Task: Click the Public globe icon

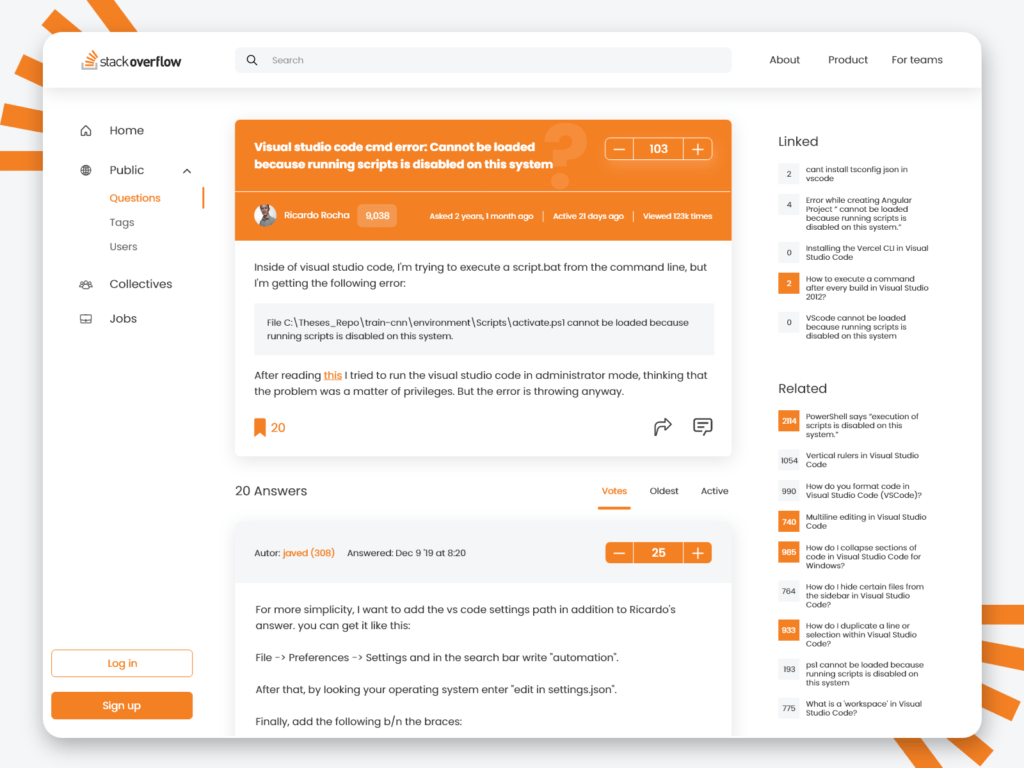Action: (x=86, y=170)
